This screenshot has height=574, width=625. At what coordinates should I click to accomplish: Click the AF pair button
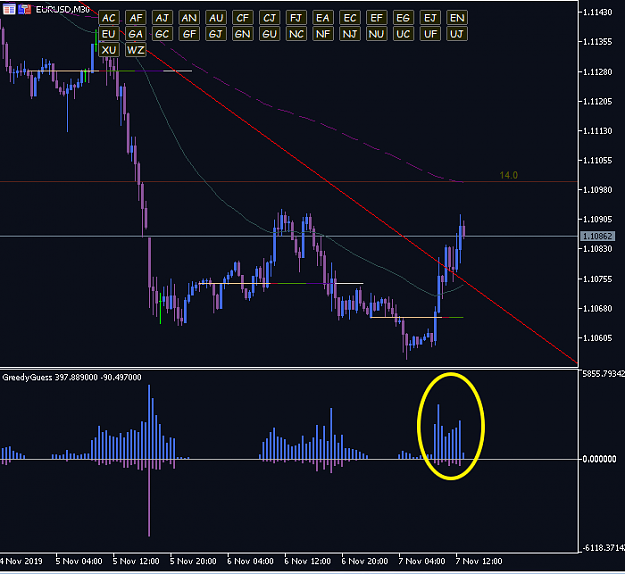pos(136,18)
